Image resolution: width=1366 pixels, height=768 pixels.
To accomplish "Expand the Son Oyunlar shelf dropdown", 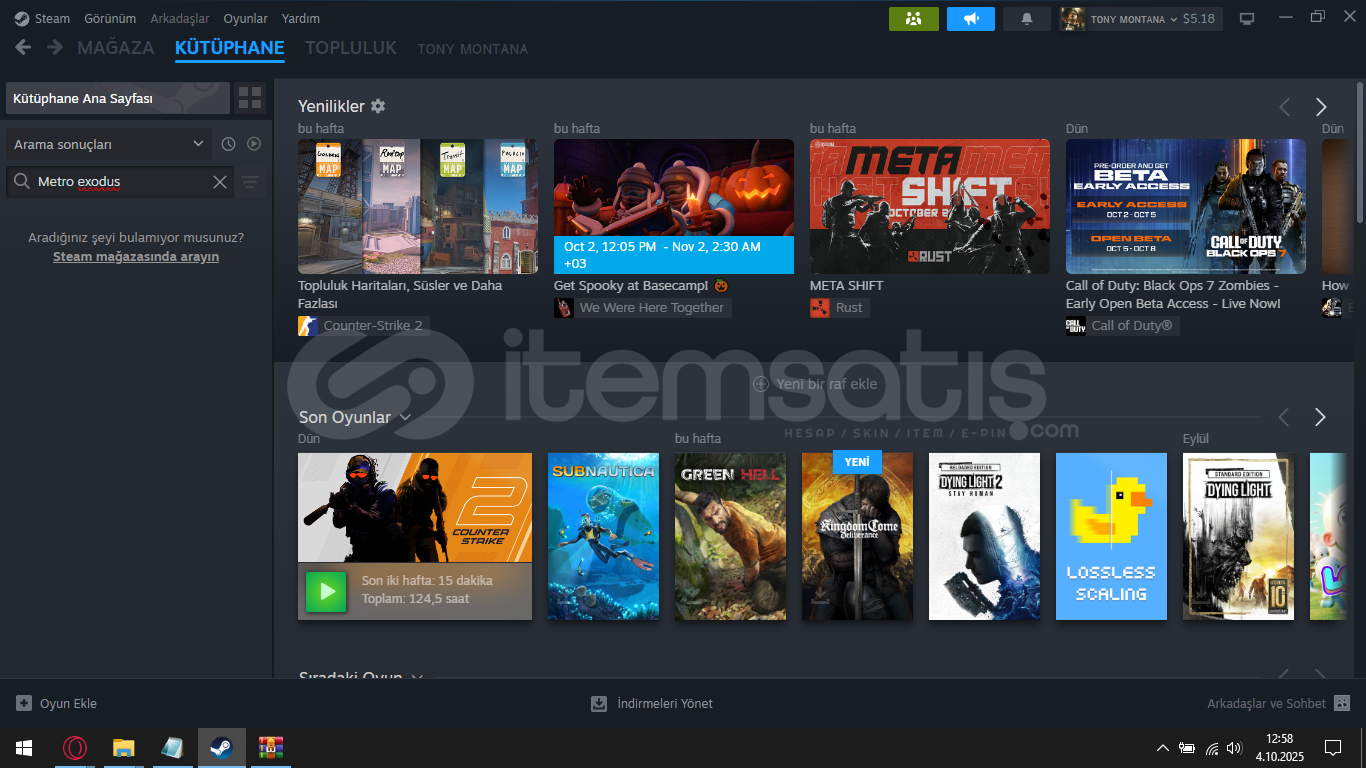I will (405, 417).
